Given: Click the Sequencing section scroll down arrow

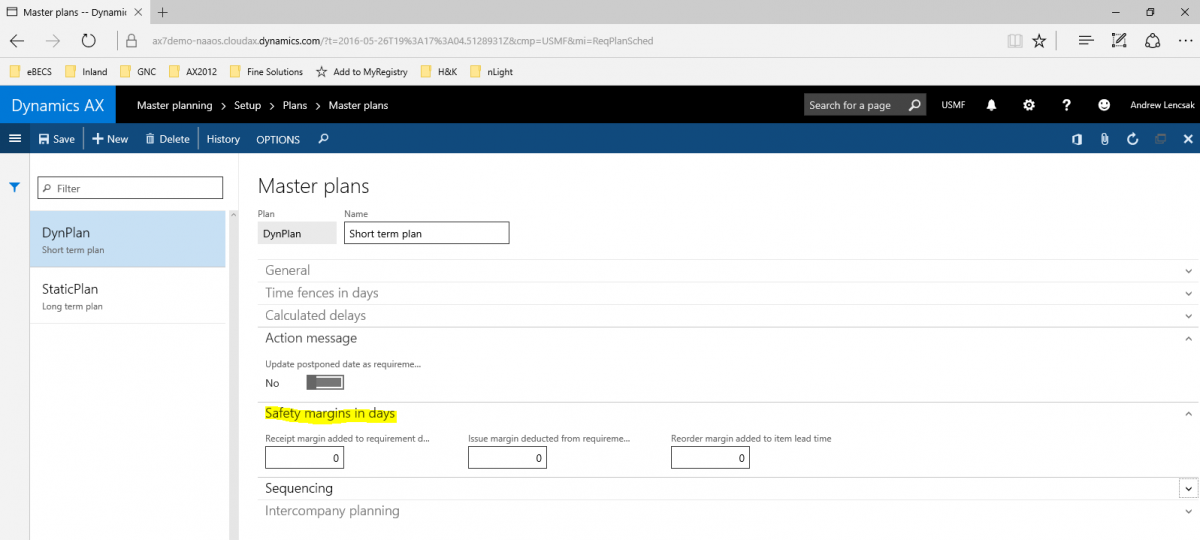Looking at the screenshot, I should [x=1189, y=488].
